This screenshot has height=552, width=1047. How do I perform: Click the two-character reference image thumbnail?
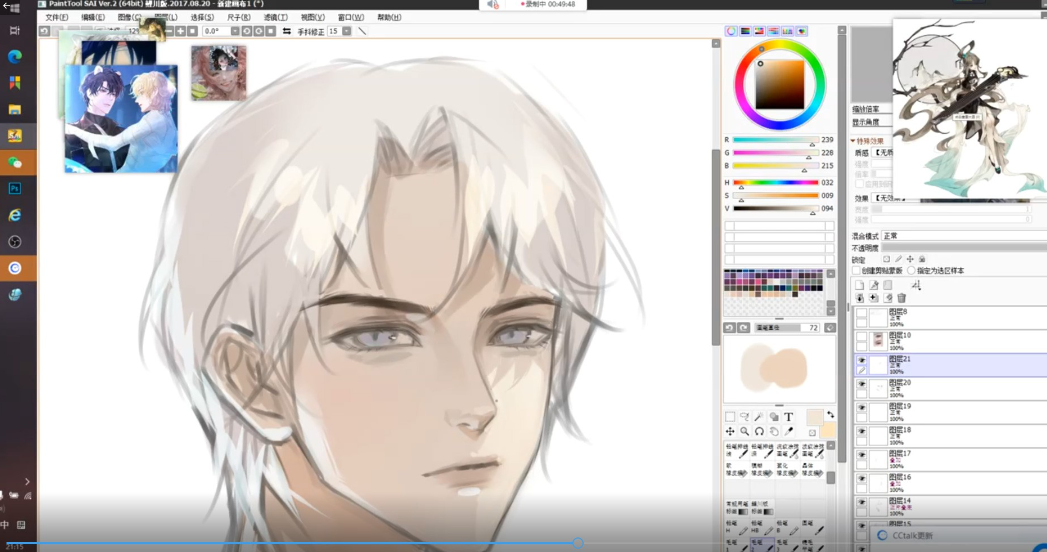pos(121,118)
